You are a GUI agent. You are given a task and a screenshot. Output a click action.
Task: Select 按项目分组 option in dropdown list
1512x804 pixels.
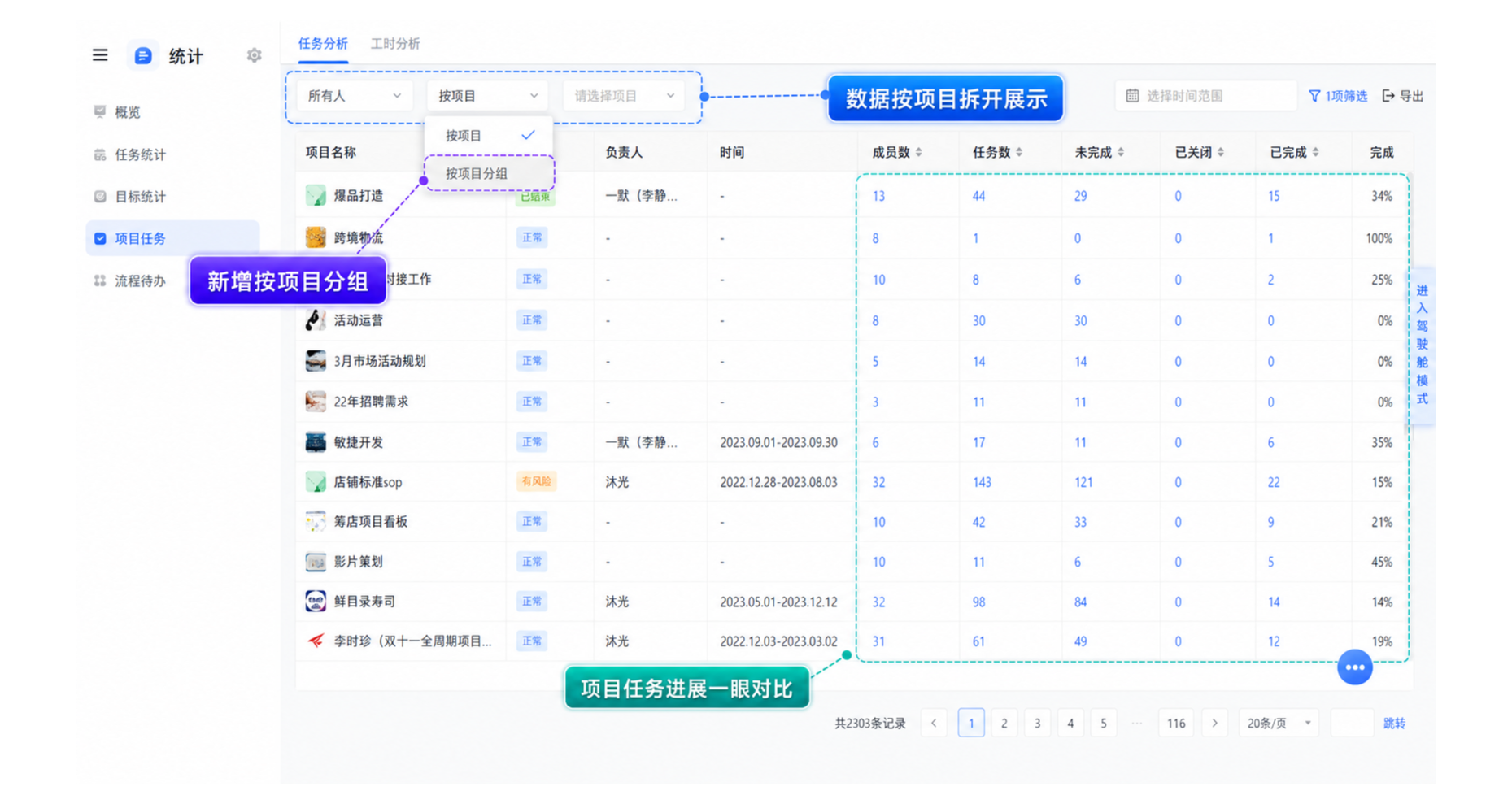point(489,173)
